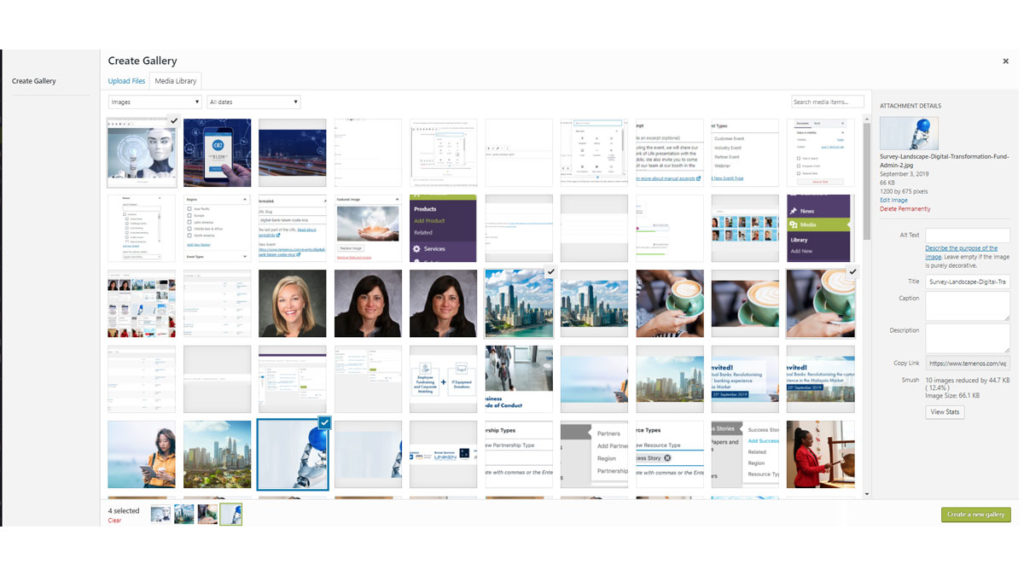Choose the woman in red dress thumbnail
1024x576 pixels.
[x=820, y=454]
